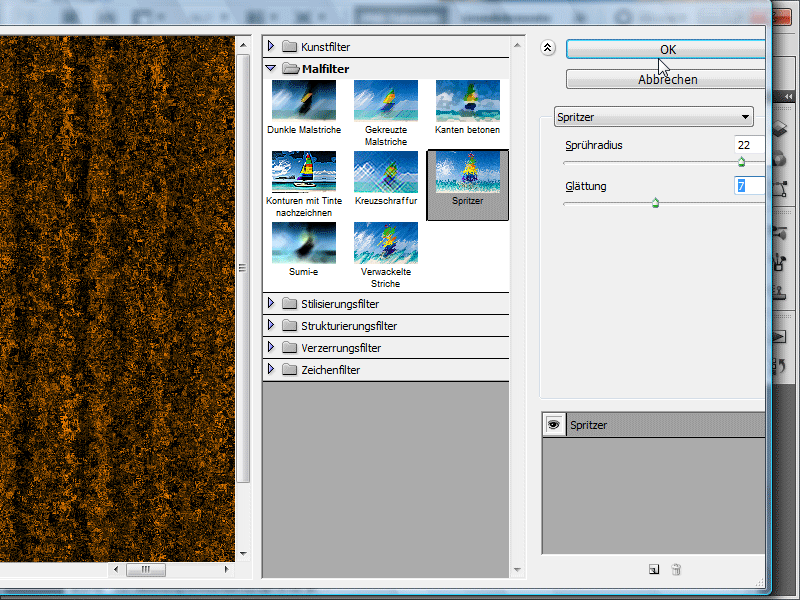Screen dimensions: 800x600
Task: Open the Actions play icon in Photoshop dock
Action: click(x=780, y=336)
